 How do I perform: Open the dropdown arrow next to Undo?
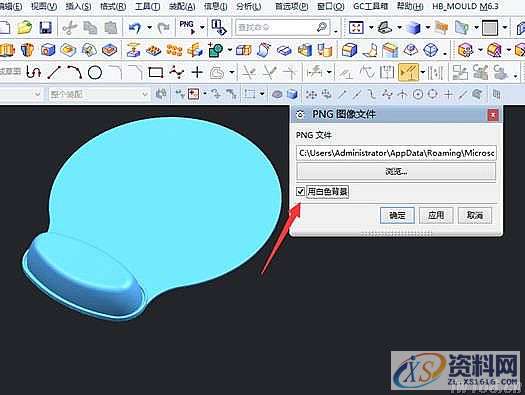(149, 28)
